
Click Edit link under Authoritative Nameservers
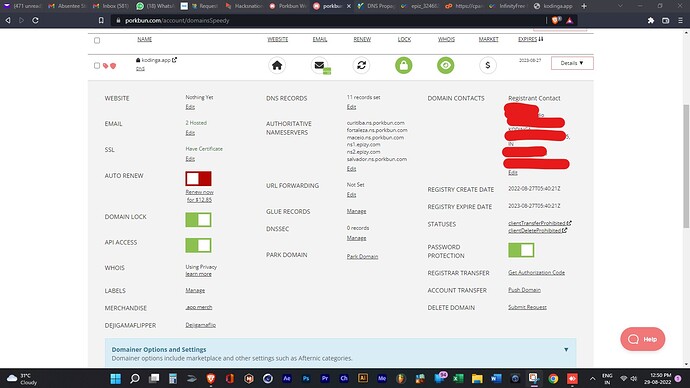tap(351, 169)
